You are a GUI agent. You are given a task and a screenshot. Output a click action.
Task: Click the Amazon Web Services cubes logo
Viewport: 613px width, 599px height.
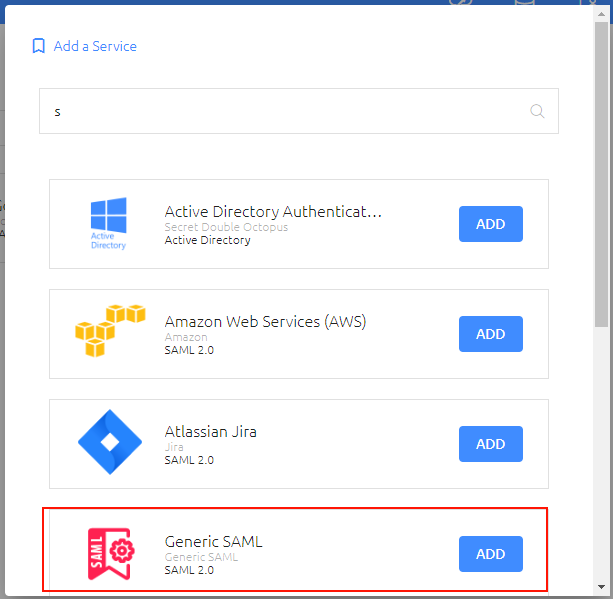point(110,331)
